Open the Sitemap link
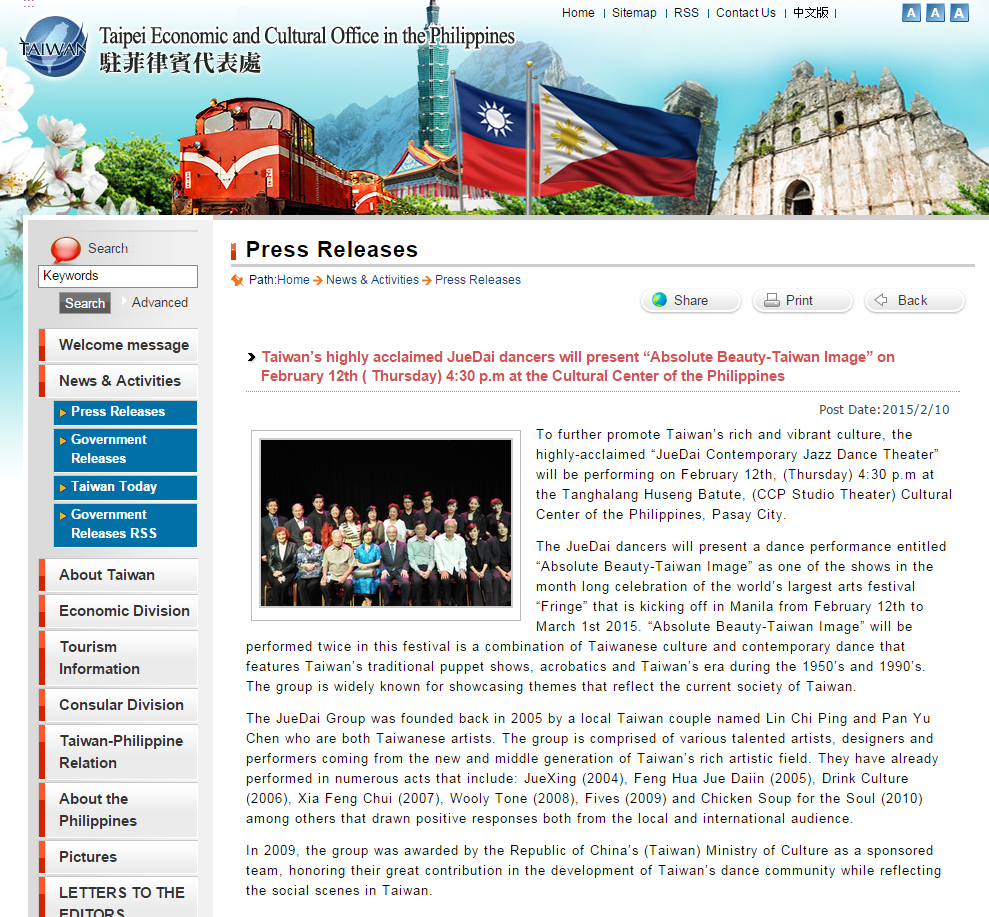The width and height of the screenshot is (989, 917). pos(634,13)
